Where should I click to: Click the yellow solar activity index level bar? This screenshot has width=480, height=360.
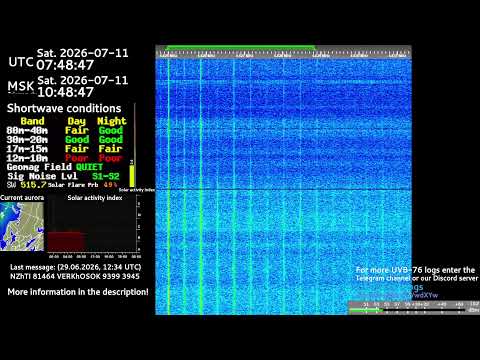click(x=132, y=176)
